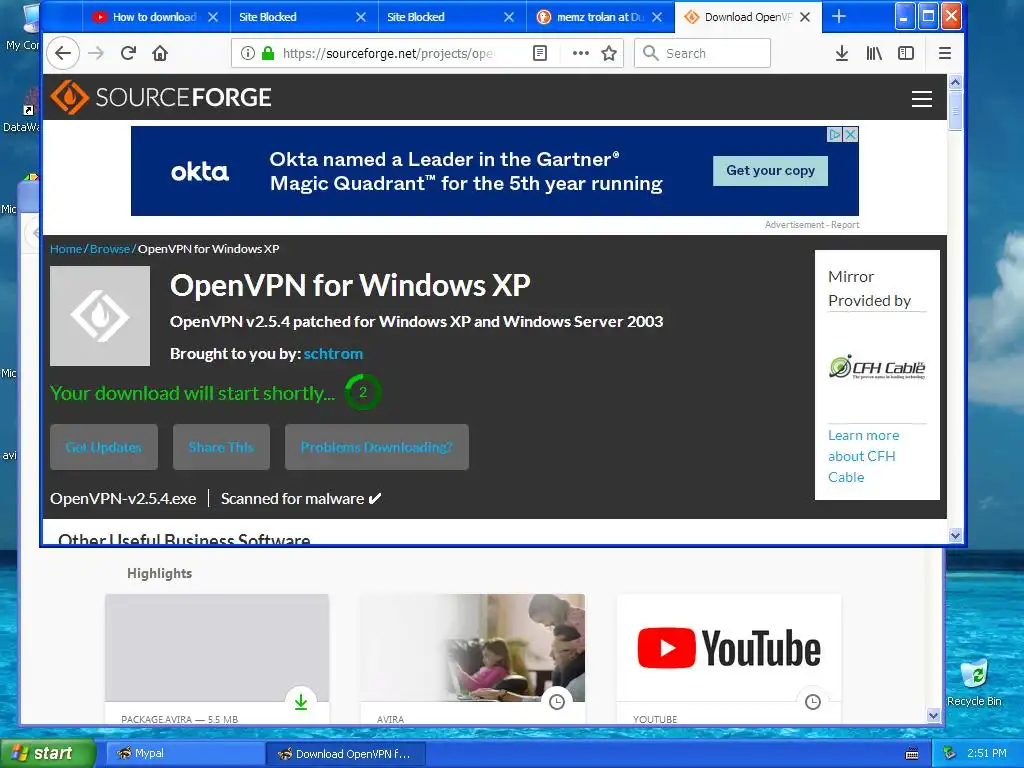Open the Recycle Bin desktop icon
Screen dimensions: 1024x768
tap(974, 682)
